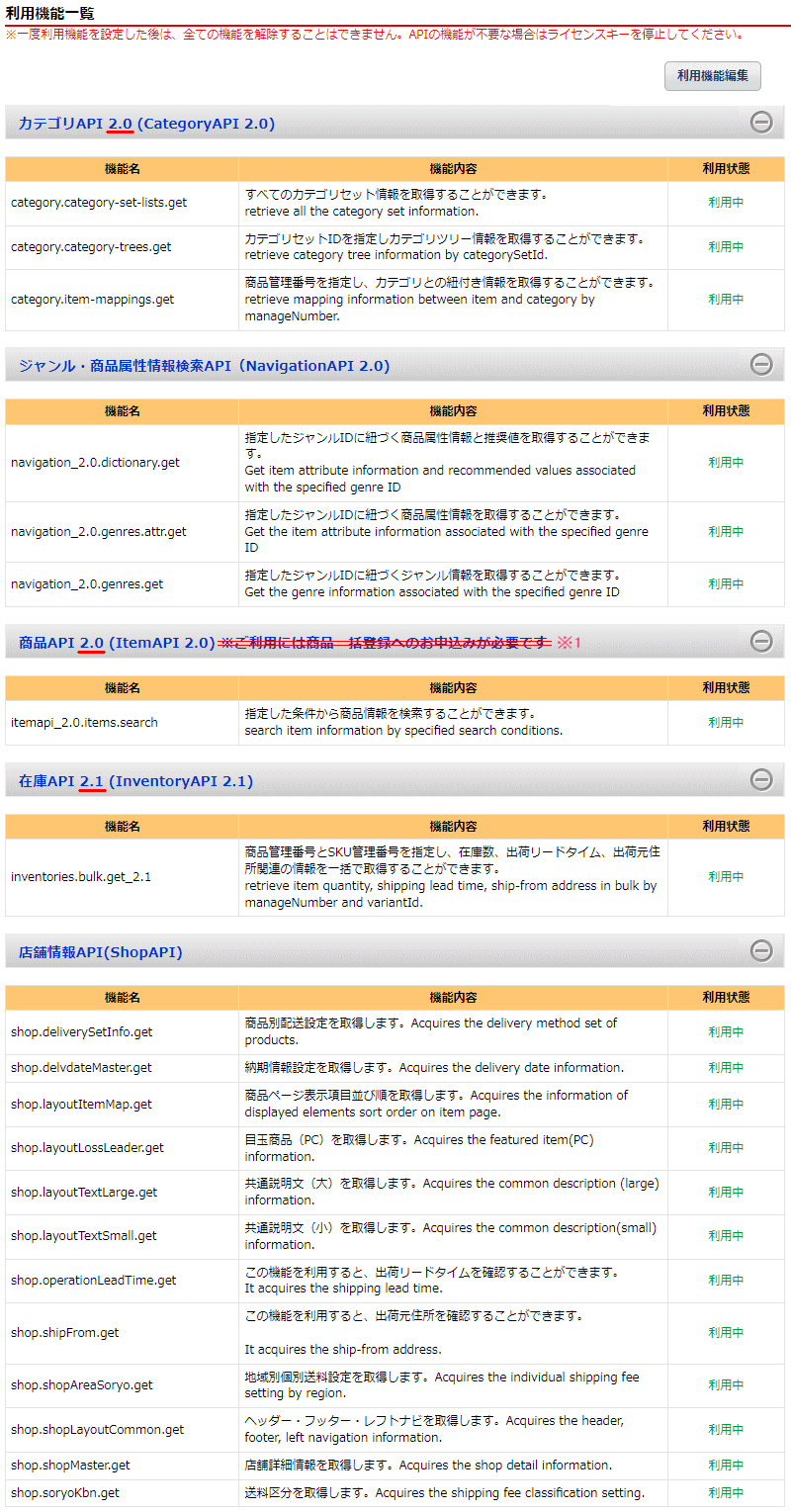This screenshot has width=791, height=1512.
Task: Select shop.soryoKbn.get function name
Action: tap(65, 1493)
